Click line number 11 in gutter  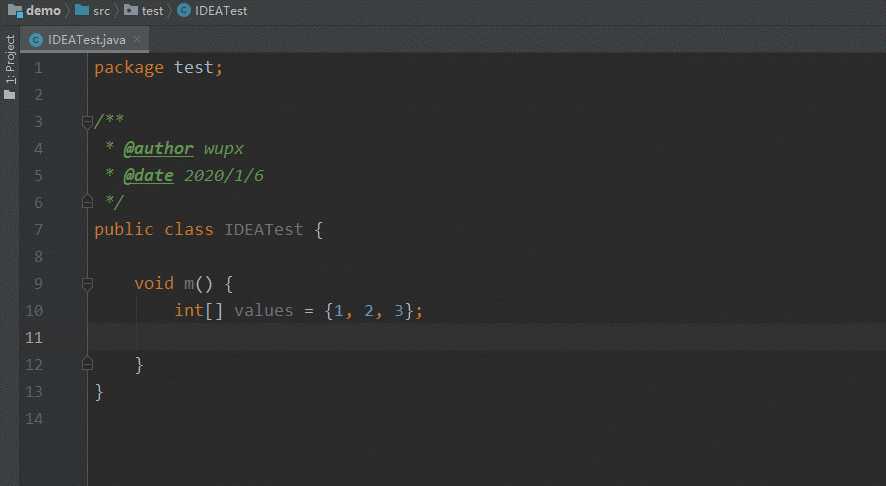pos(34,338)
